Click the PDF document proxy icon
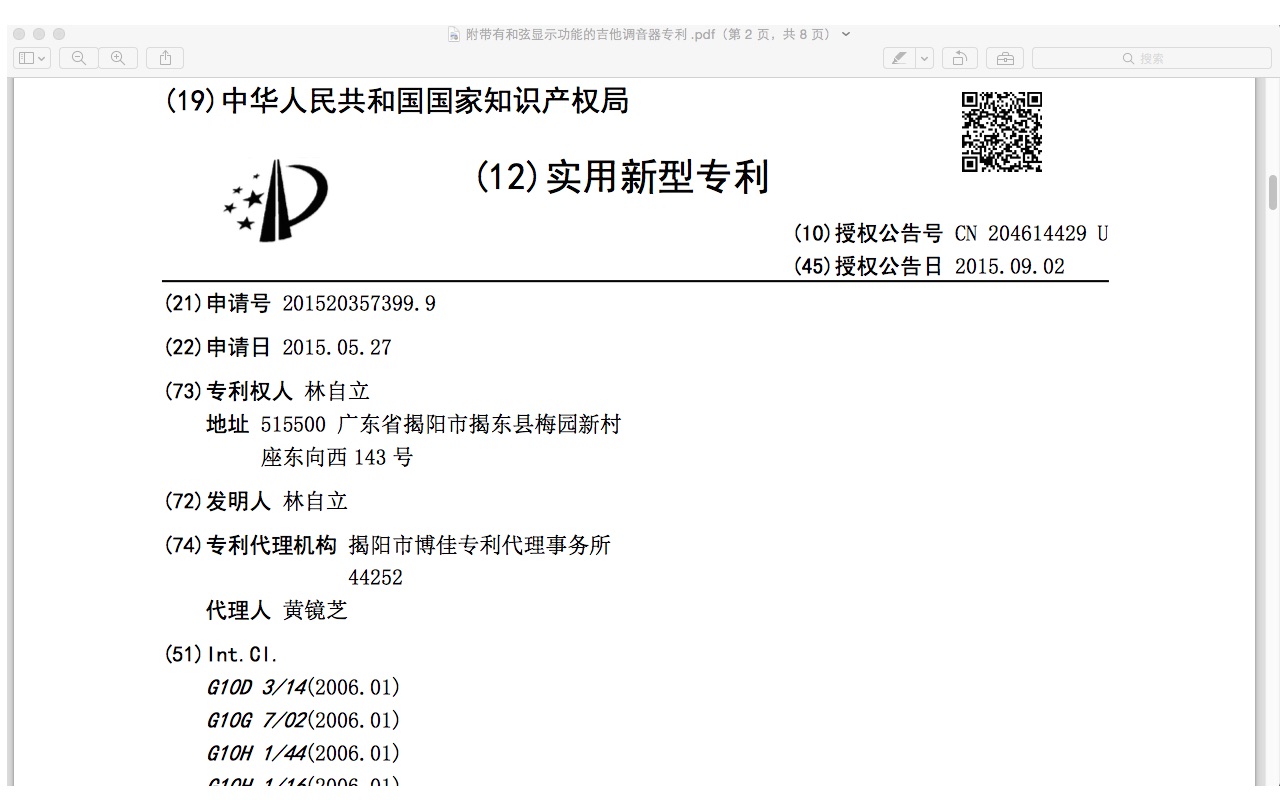1280x800 pixels. click(454, 34)
